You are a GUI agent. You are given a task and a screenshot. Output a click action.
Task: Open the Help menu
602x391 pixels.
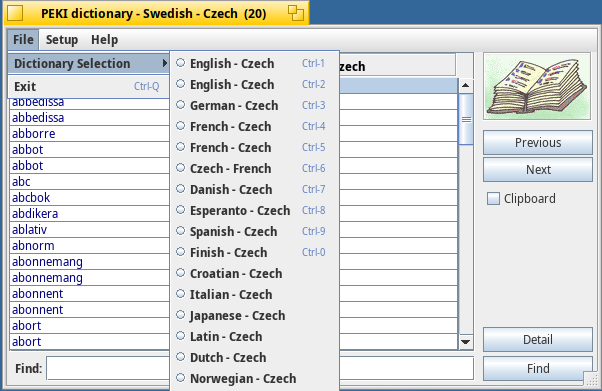click(x=104, y=40)
